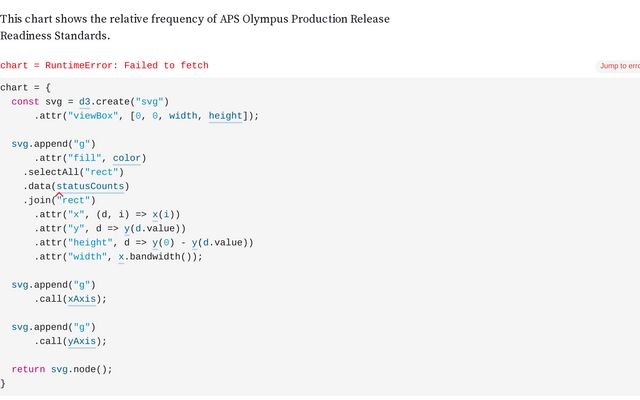Click the red caret marker below statusCounts
This screenshot has width=640, height=400.
pyautogui.click(x=59, y=195)
